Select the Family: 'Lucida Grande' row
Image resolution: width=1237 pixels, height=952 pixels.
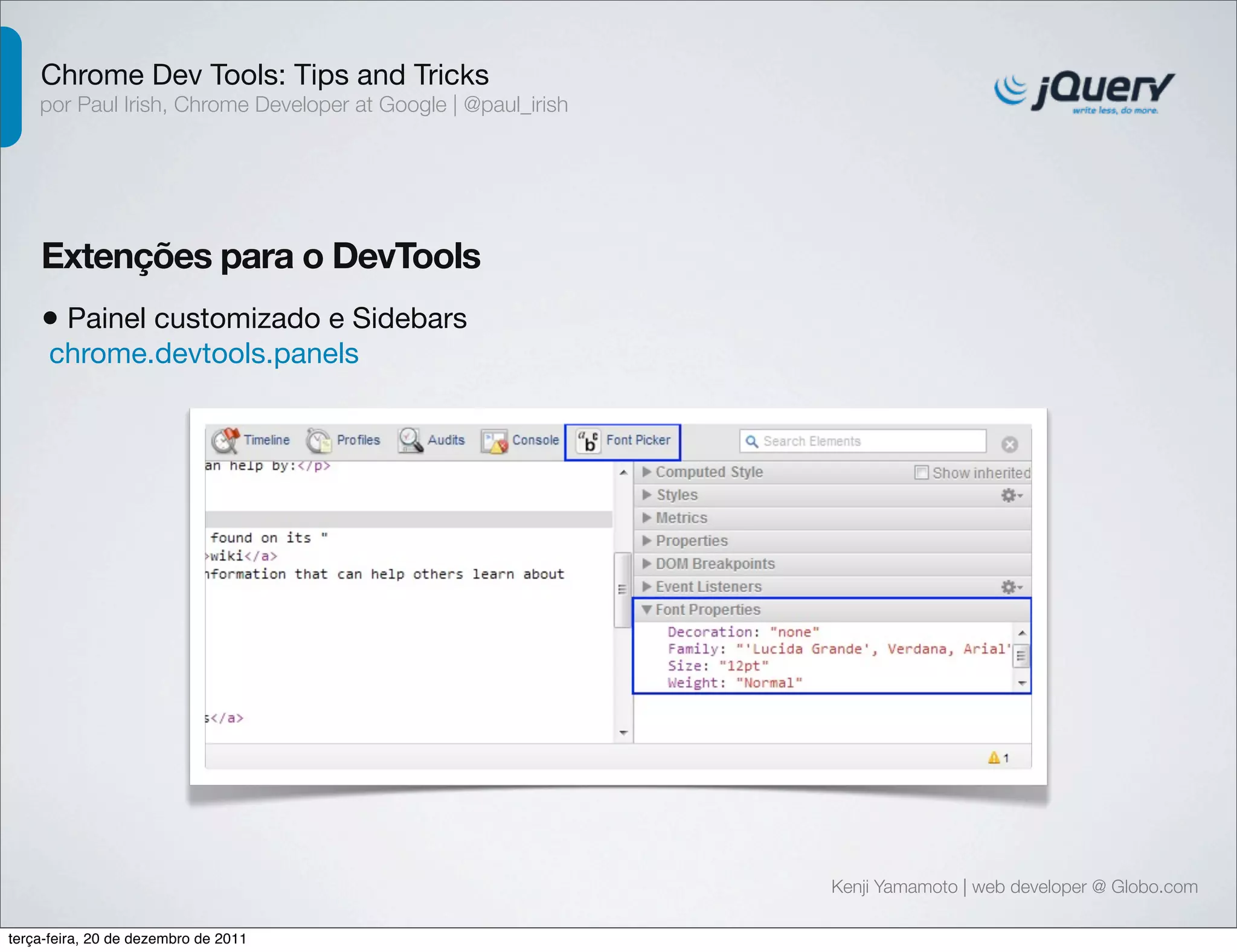coord(840,649)
